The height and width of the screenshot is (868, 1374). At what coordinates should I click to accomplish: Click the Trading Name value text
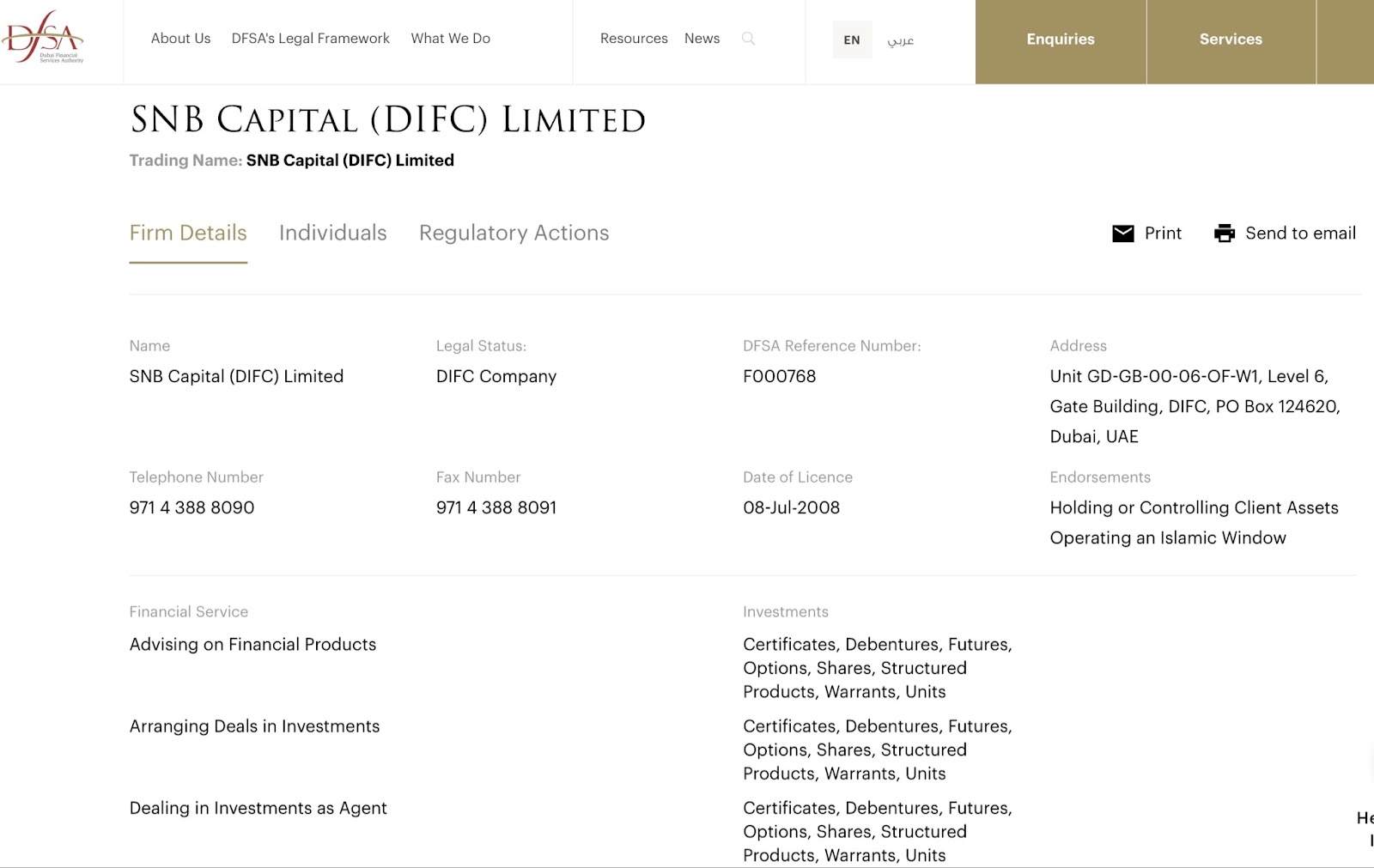[x=350, y=161]
